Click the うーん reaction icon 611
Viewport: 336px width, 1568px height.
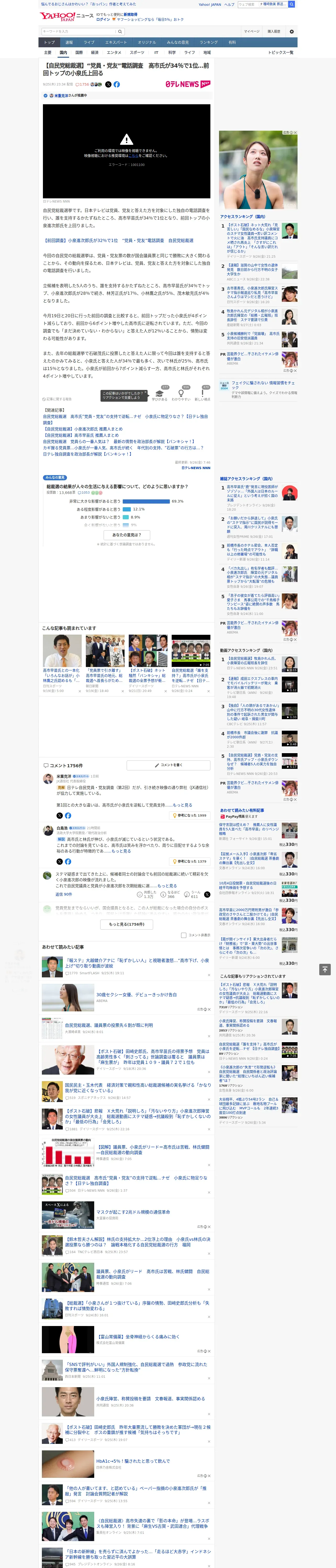187,895
